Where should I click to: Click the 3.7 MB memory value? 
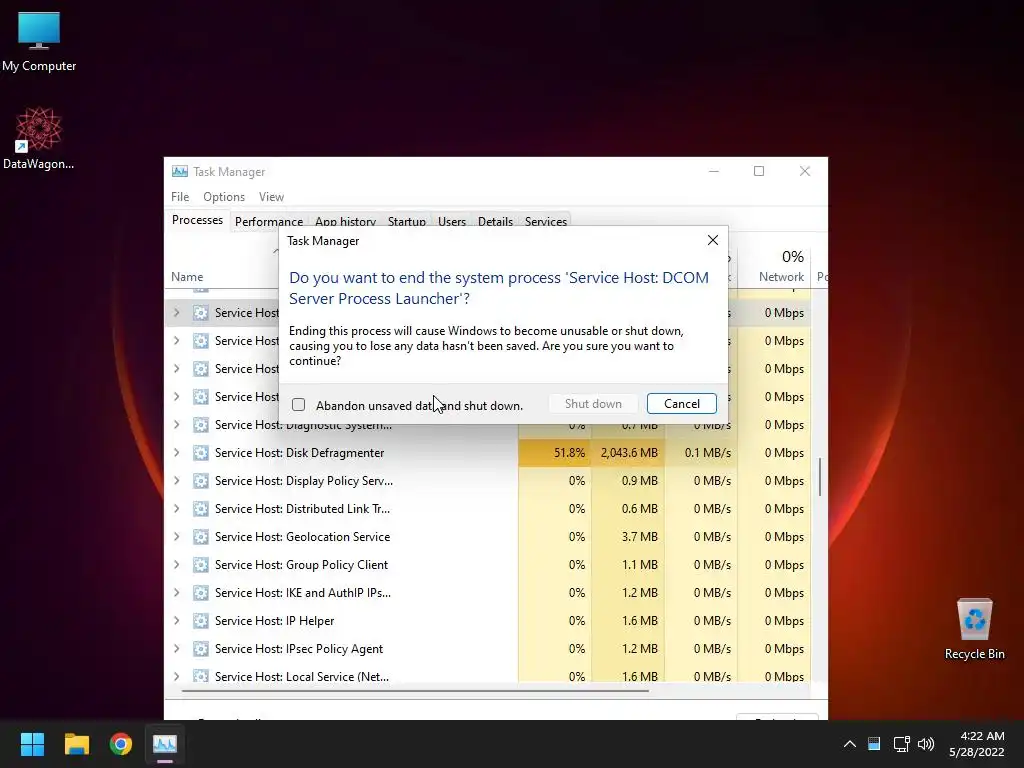639,537
